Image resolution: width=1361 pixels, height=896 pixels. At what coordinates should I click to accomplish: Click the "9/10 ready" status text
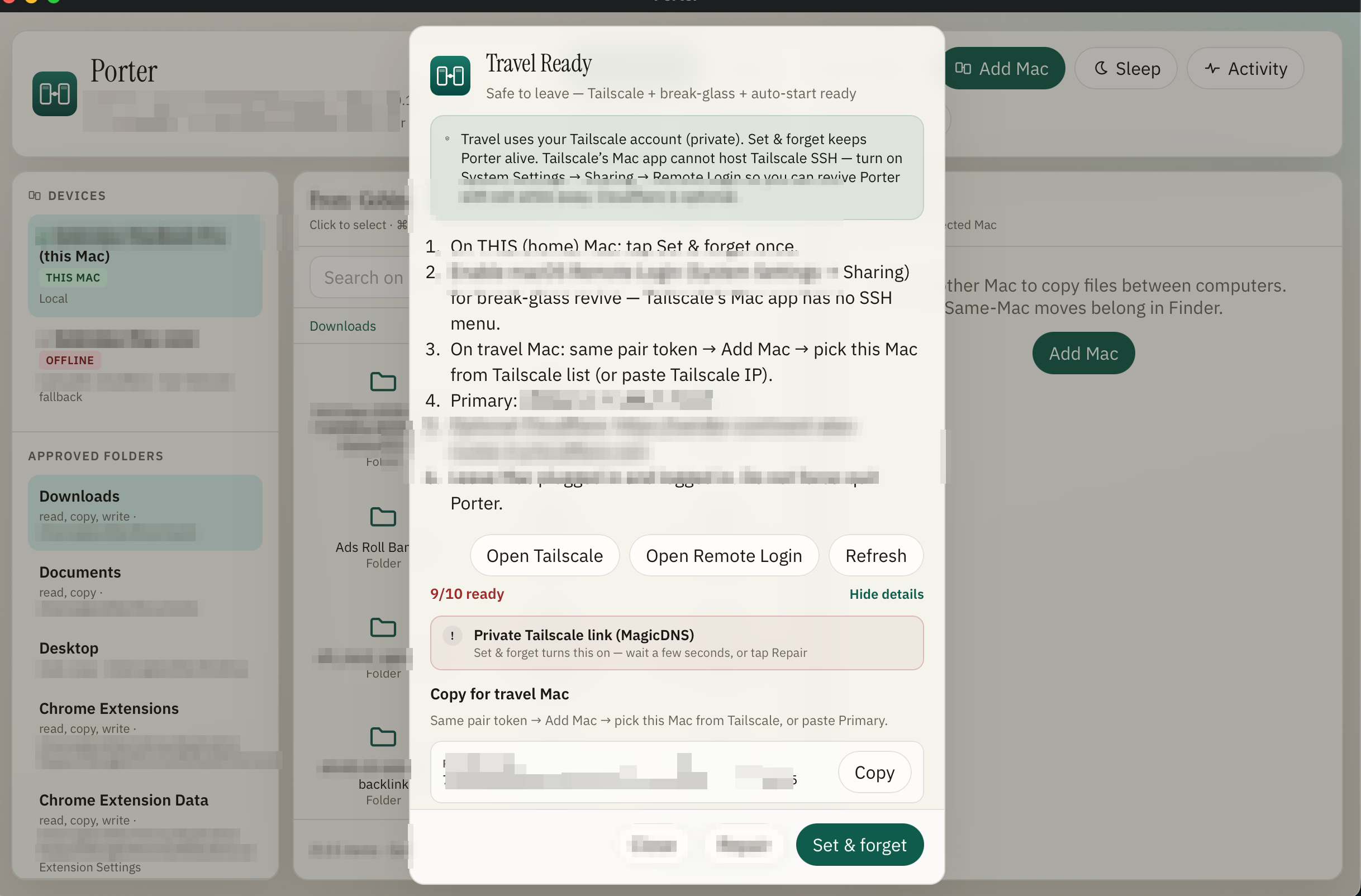[467, 594]
